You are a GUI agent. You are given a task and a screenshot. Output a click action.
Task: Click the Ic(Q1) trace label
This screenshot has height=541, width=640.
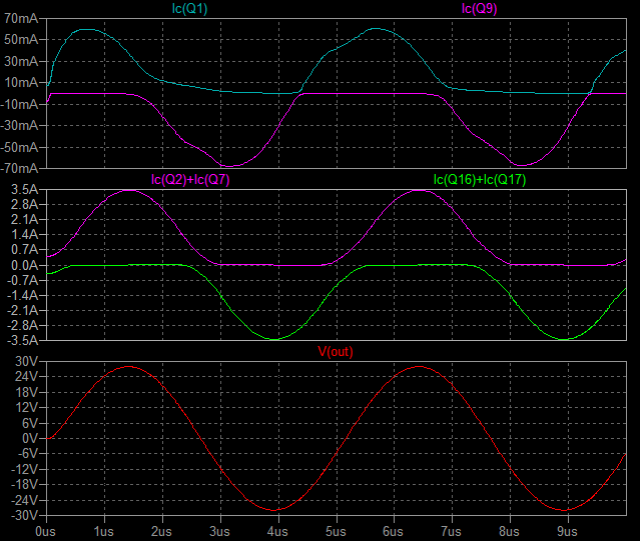coord(192,9)
